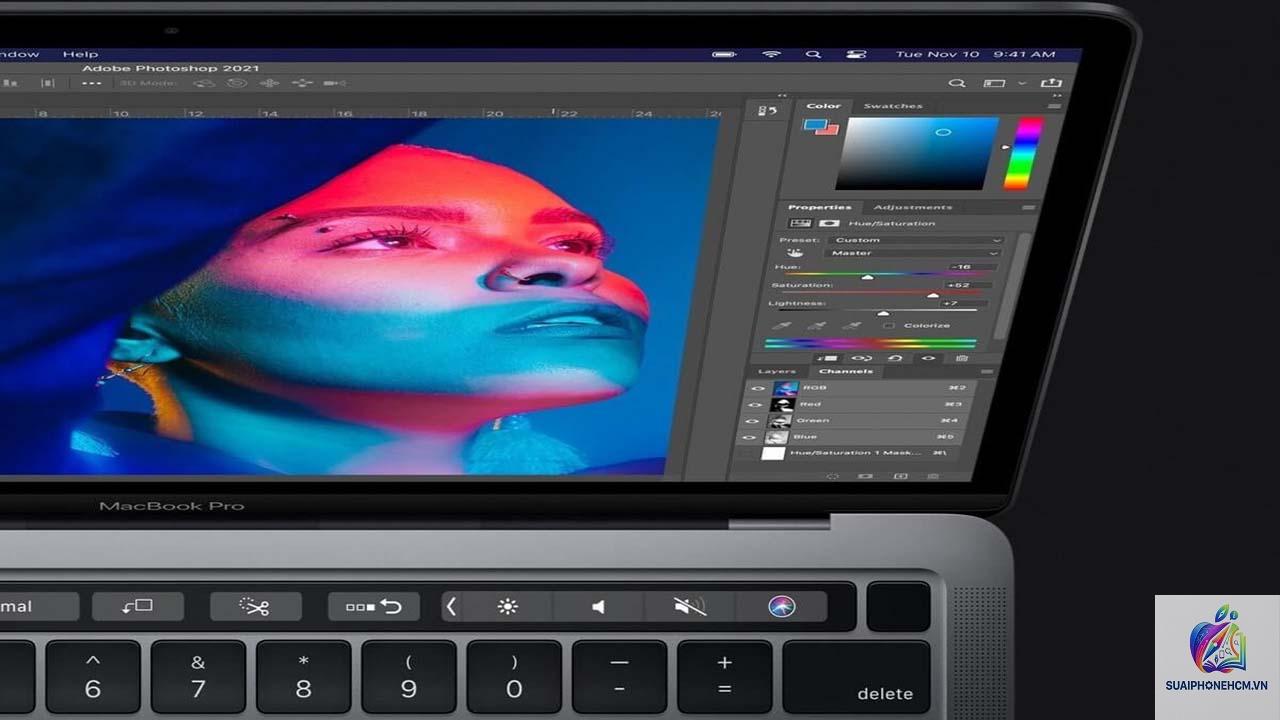
Task: Click the delete adjustment trash icon
Action: click(962, 357)
